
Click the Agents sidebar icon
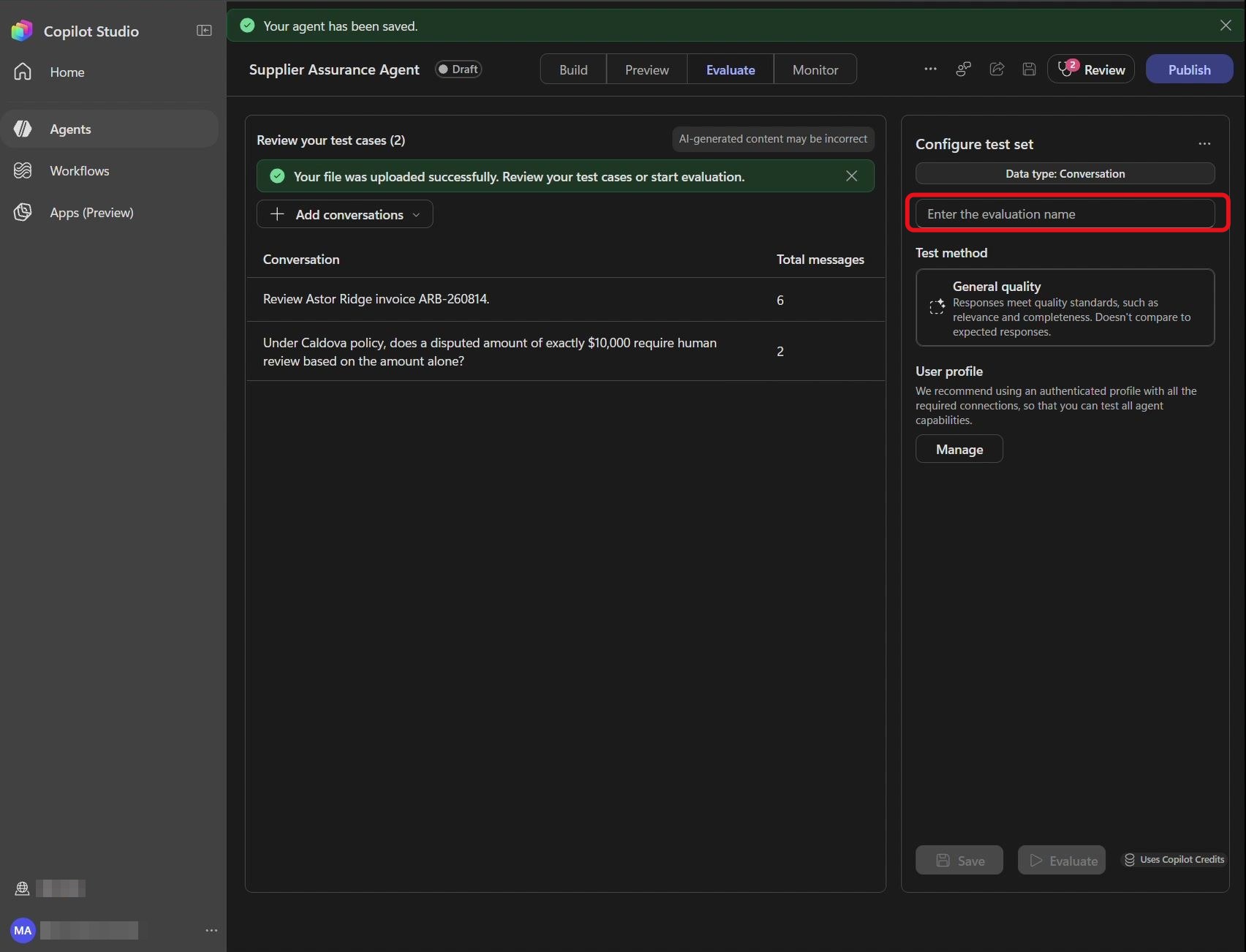tap(23, 129)
